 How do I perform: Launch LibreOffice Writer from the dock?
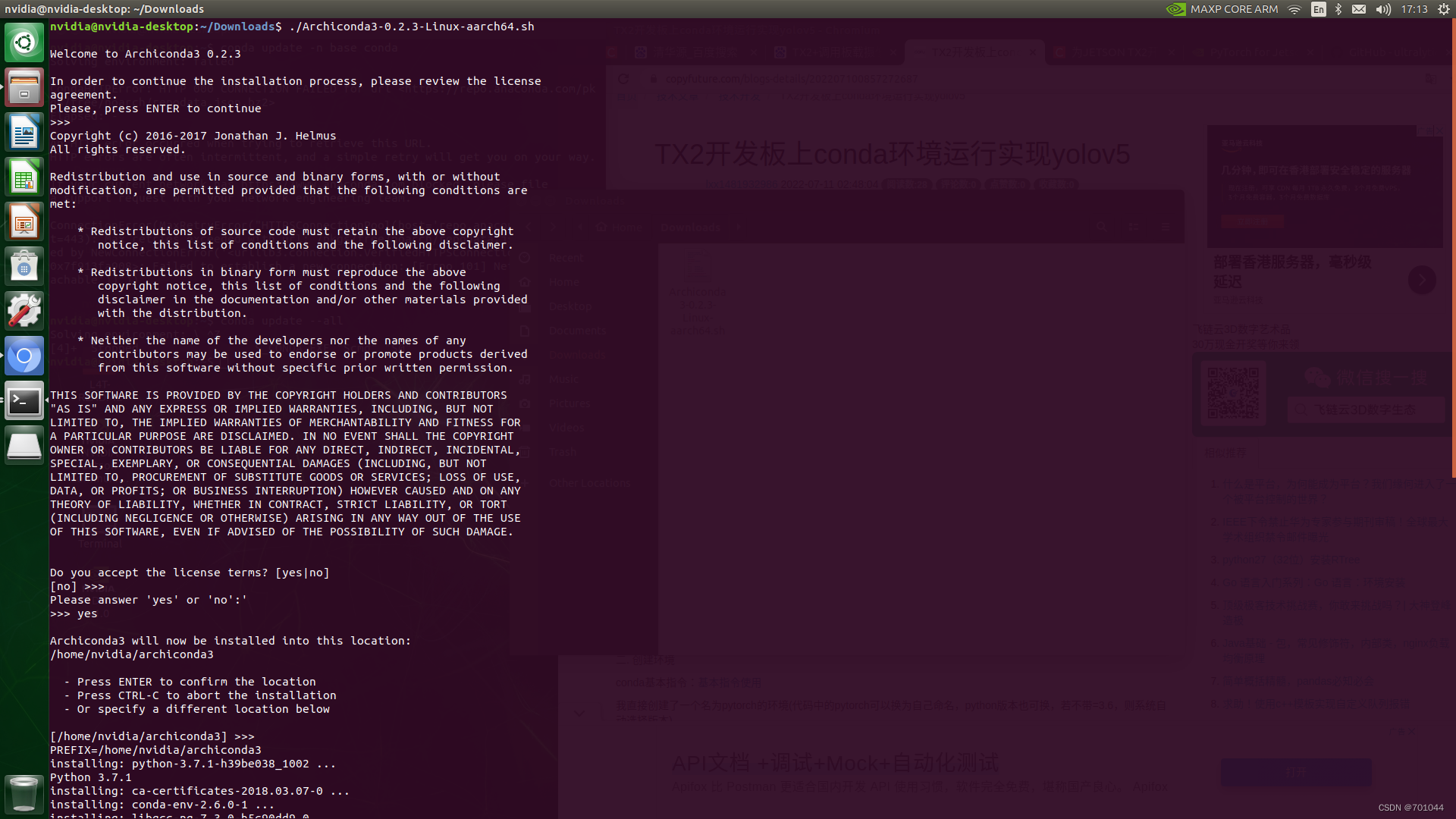coord(24,131)
